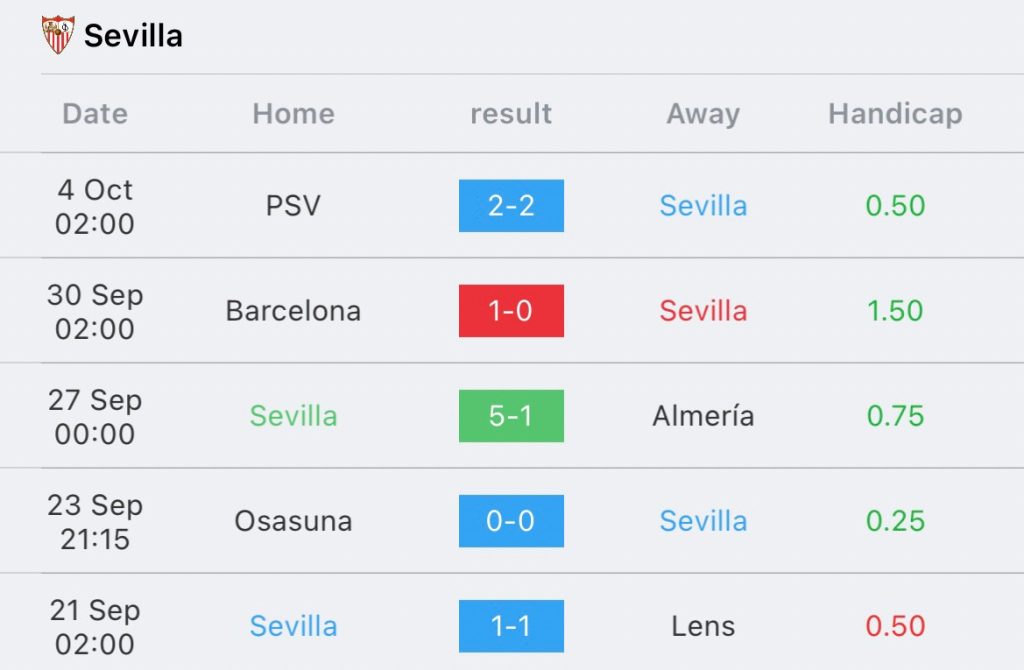Screen dimensions: 1024x670
Task: Select the Home column header
Action: (293, 114)
